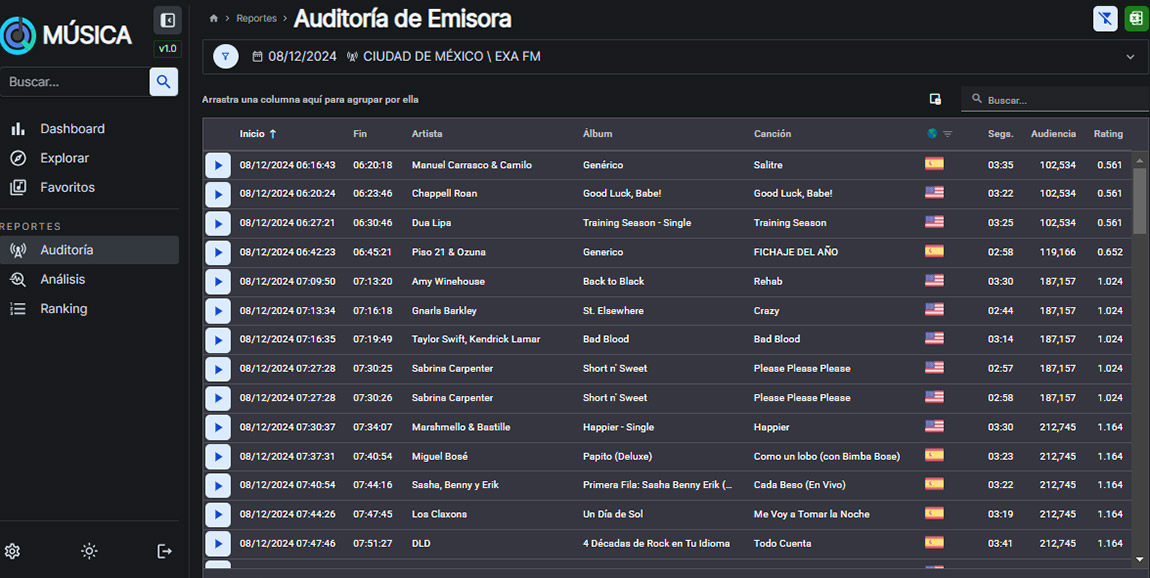Sort by the Audiencia column header
1150x578 pixels.
coord(1053,133)
